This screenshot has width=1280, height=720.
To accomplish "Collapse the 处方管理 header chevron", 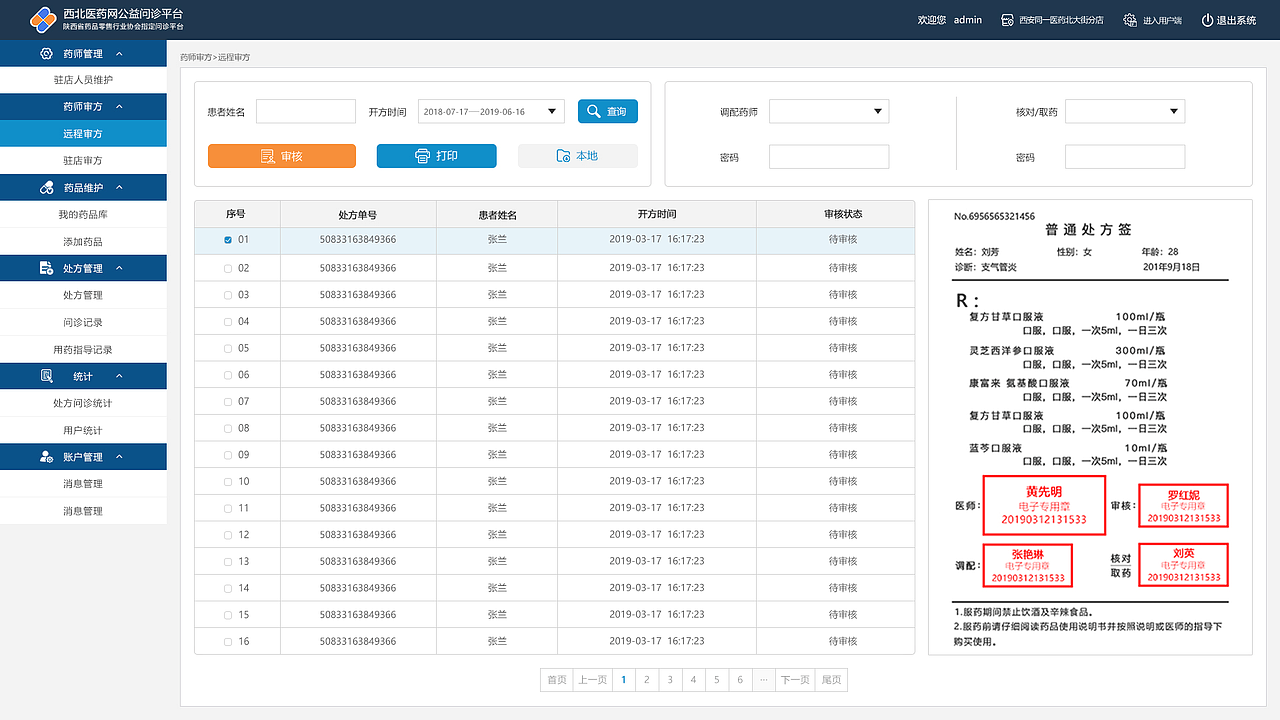I will coord(119,268).
